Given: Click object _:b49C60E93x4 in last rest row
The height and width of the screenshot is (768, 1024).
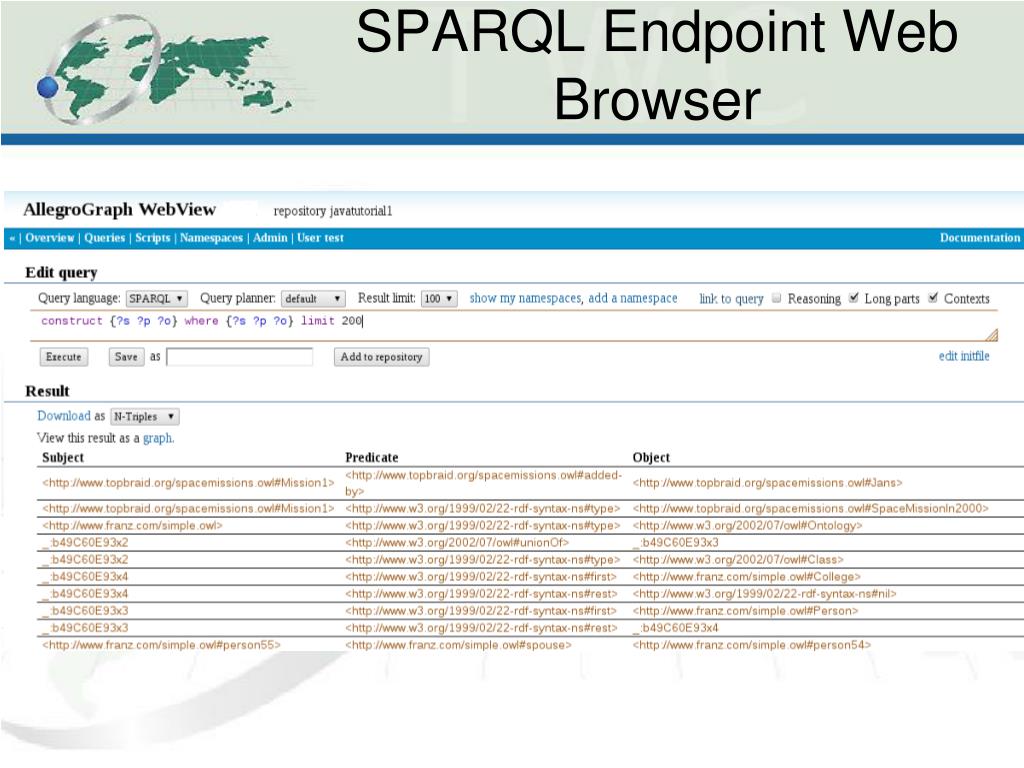Looking at the screenshot, I should coord(675,627).
